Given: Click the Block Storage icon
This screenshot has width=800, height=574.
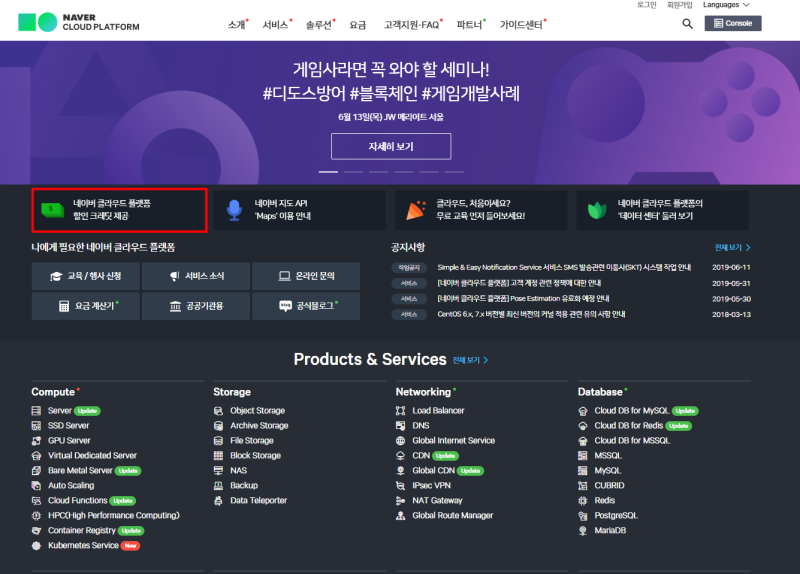Looking at the screenshot, I should tap(218, 456).
